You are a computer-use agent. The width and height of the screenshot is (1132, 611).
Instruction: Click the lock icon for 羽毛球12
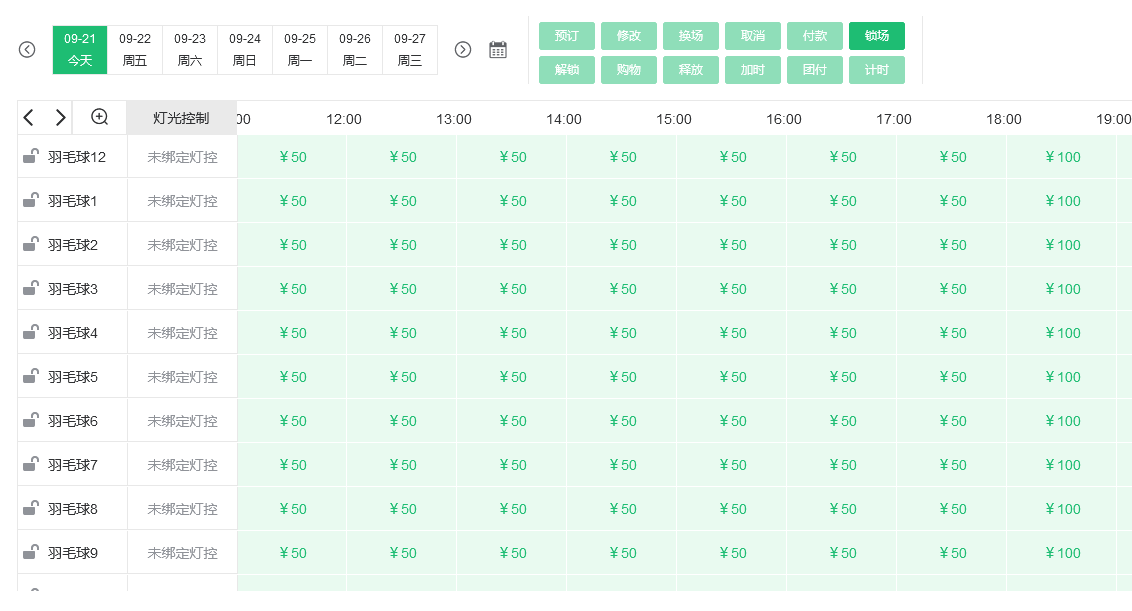click(31, 156)
